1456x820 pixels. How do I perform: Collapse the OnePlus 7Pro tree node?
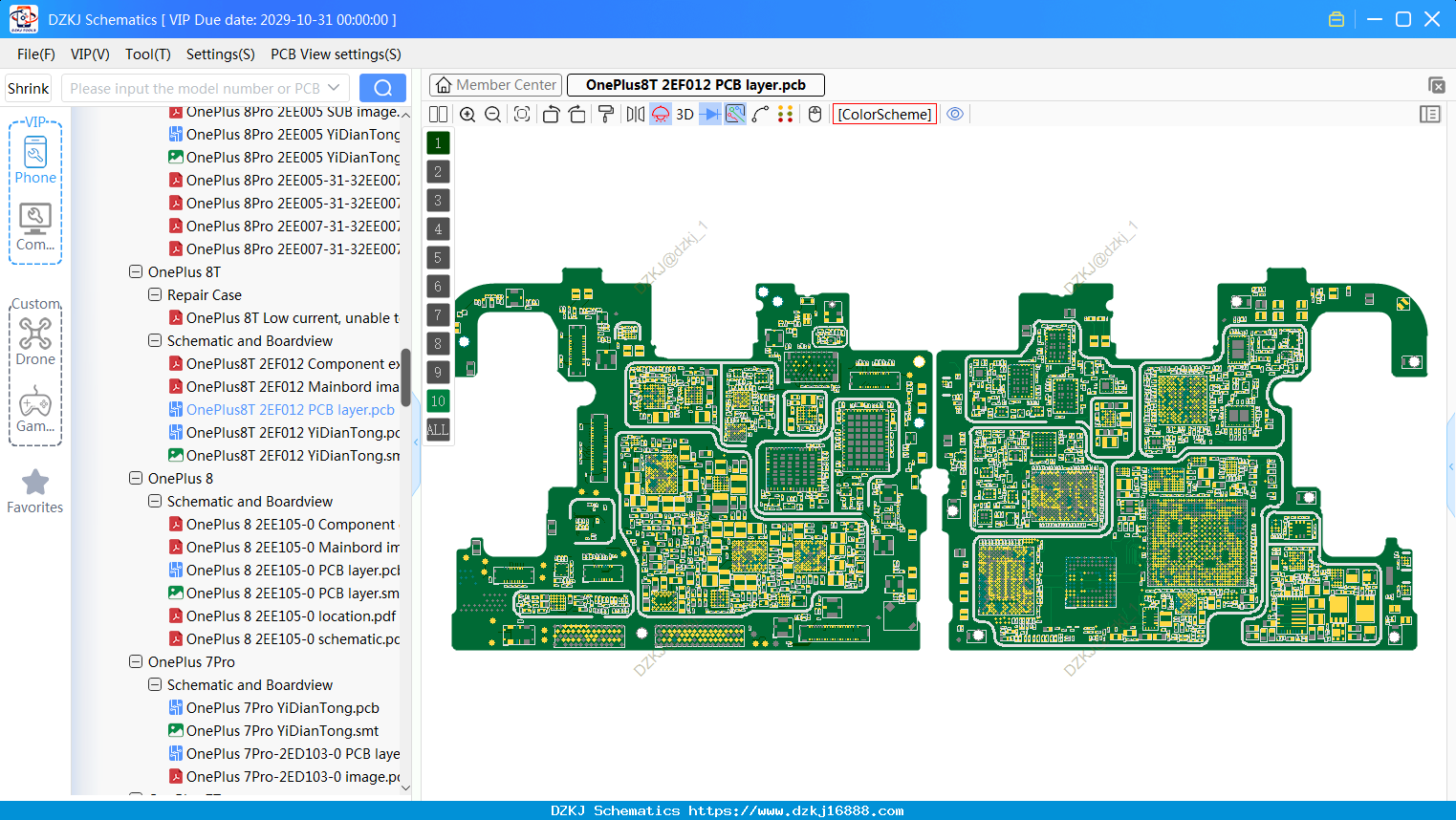(x=136, y=662)
